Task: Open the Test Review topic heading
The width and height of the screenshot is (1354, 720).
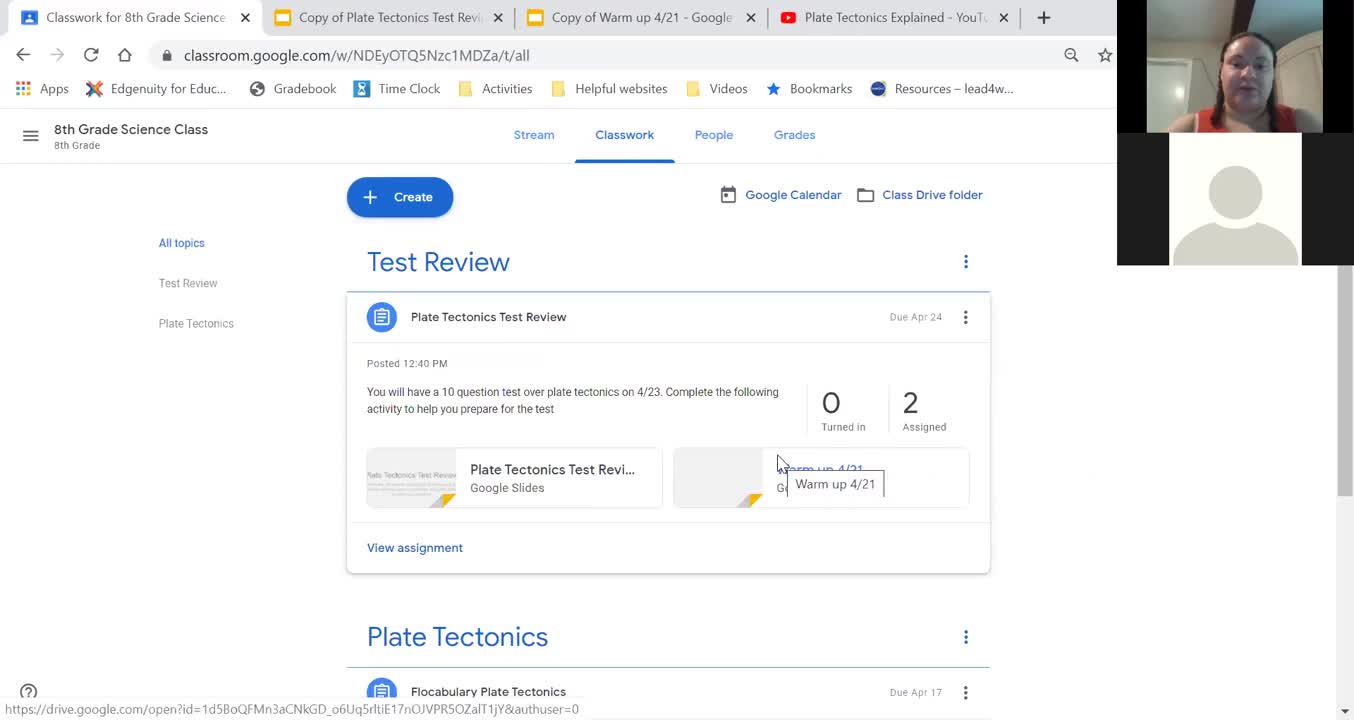Action: [438, 262]
